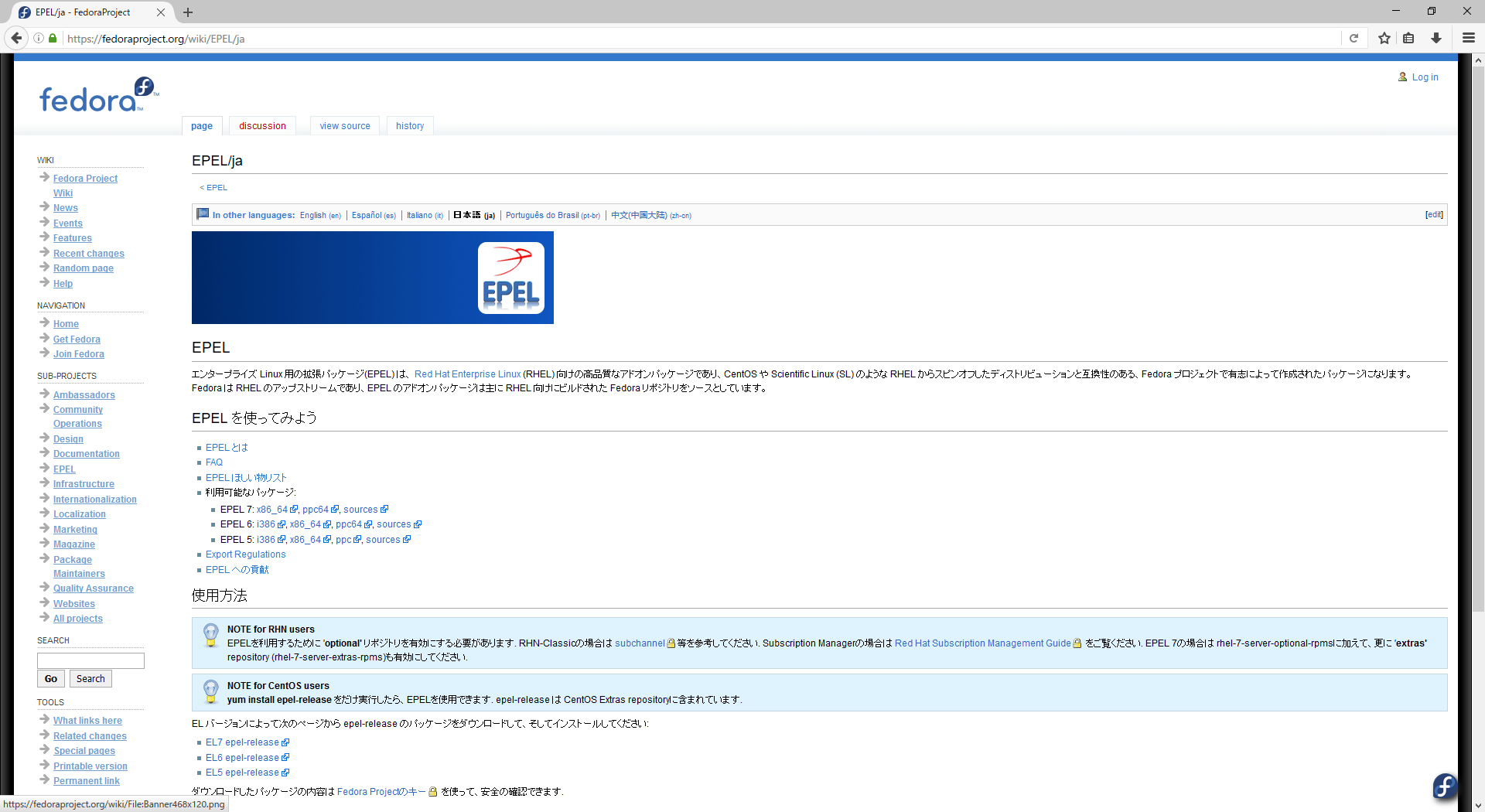Go to Get Fedora

point(77,339)
